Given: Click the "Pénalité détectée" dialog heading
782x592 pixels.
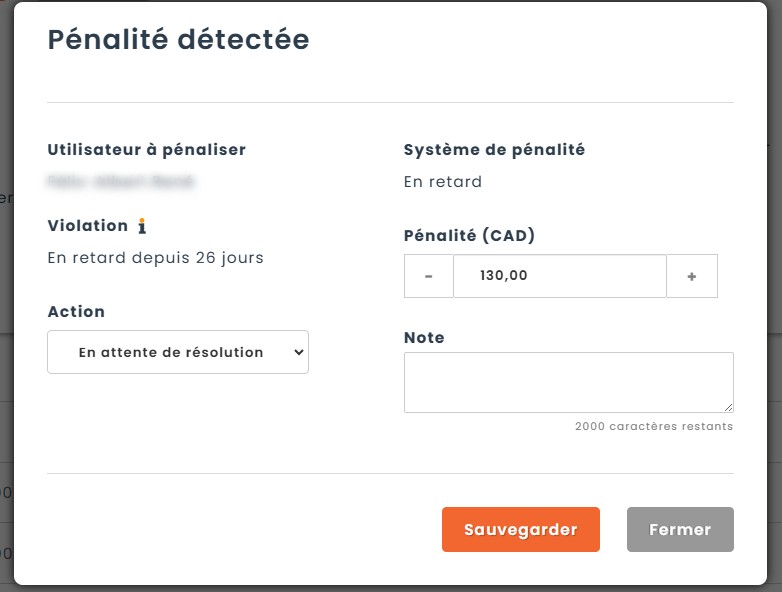Looking at the screenshot, I should click(179, 39).
